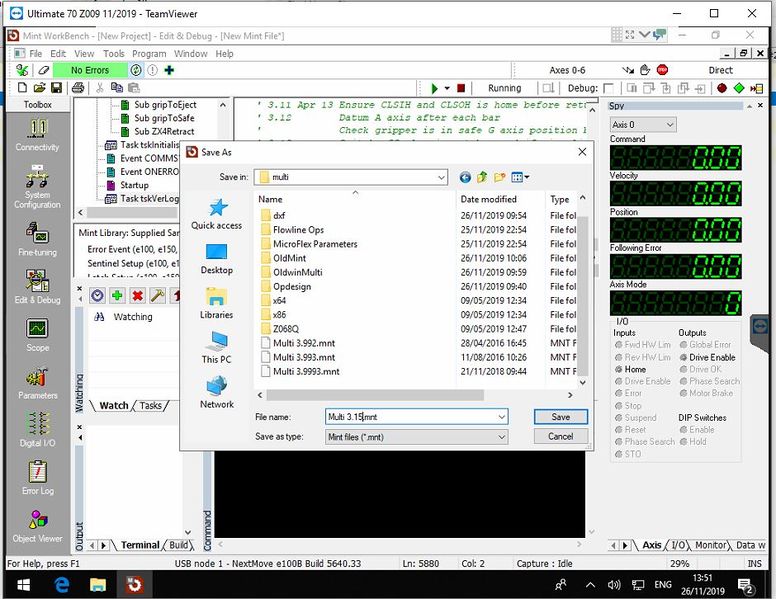Click the red stop sign icon
Image resolution: width=776 pixels, height=599 pixels.
click(x=662, y=70)
